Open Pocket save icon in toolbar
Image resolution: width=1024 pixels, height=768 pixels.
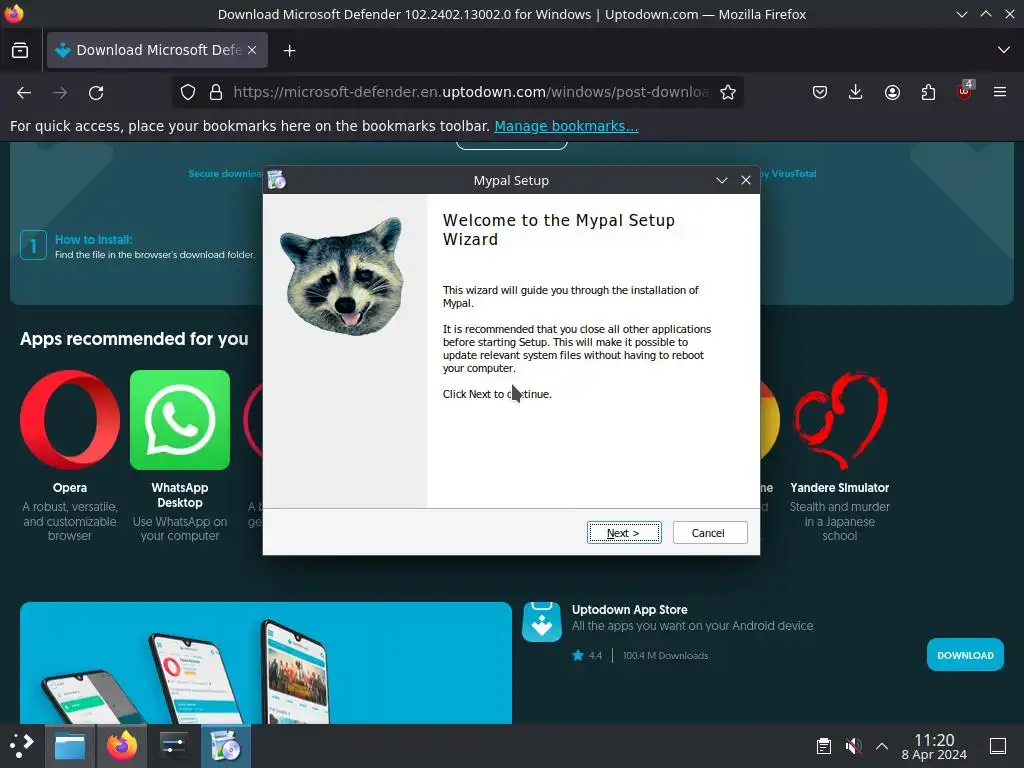[x=820, y=93]
